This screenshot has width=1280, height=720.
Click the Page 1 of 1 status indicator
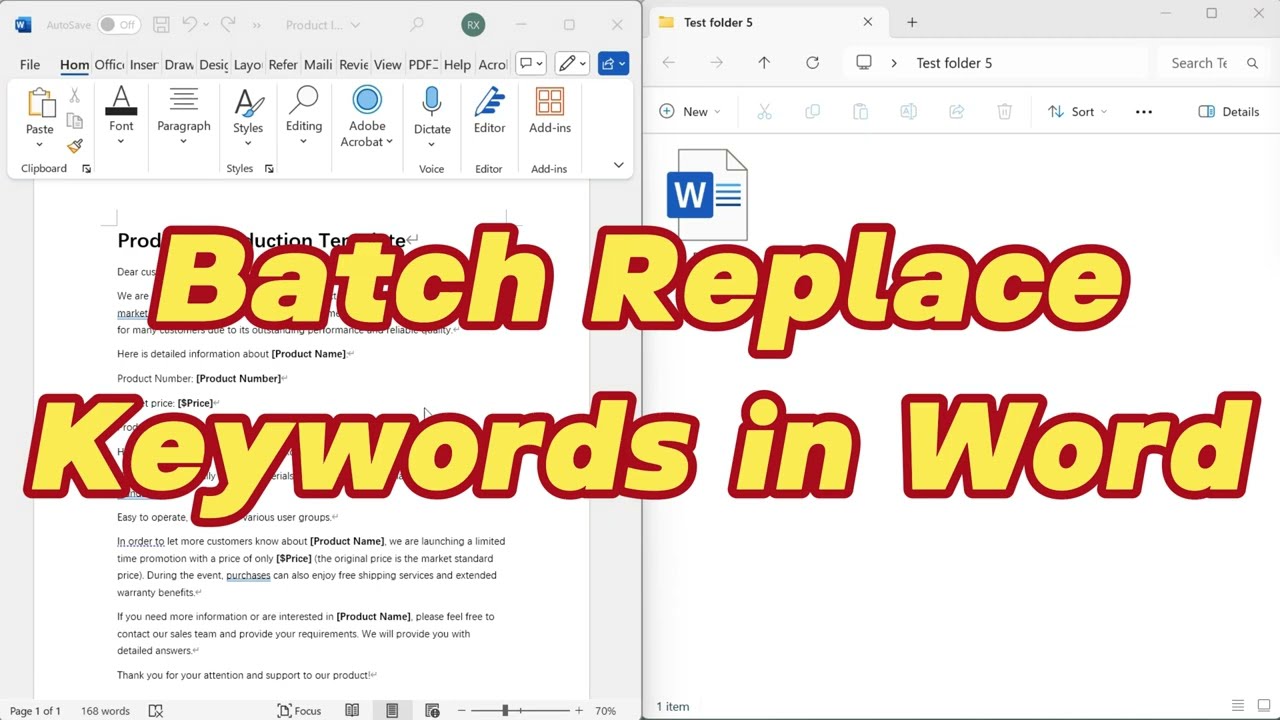tap(35, 711)
